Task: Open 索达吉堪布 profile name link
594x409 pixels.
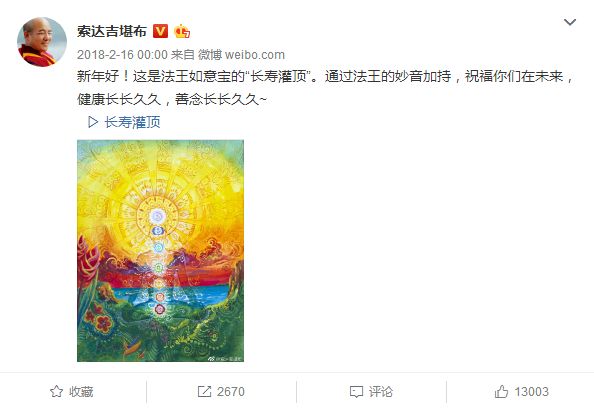Action: tap(112, 31)
